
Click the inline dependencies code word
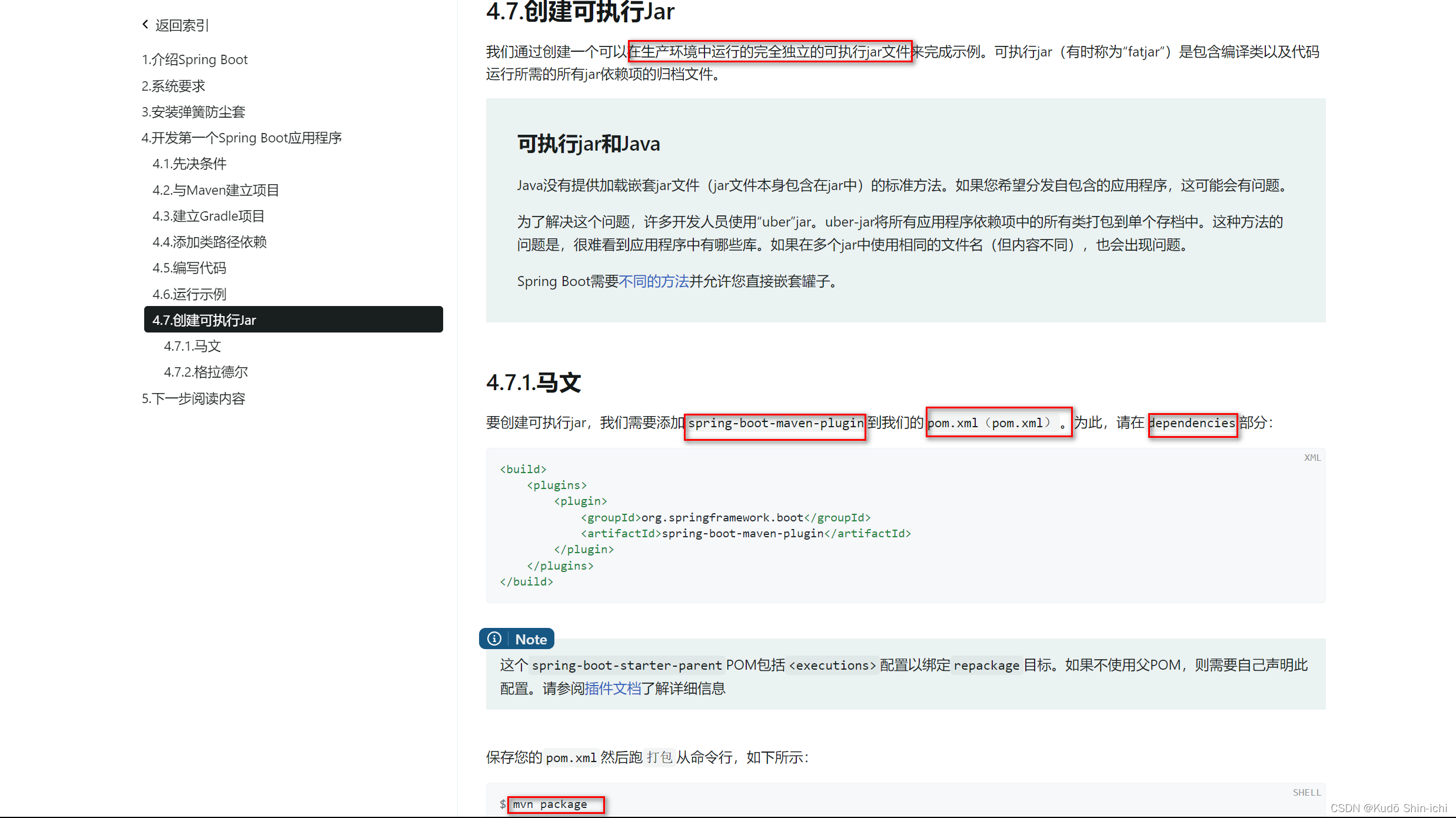point(1192,423)
